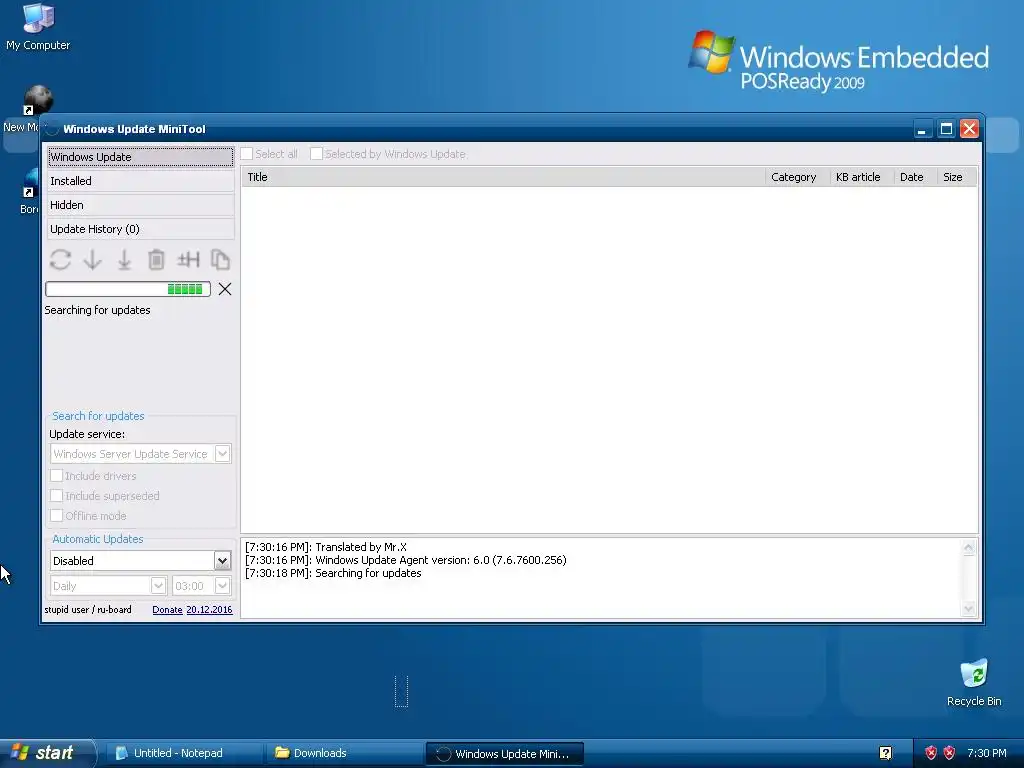
Task: Open the Daily schedule dropdown
Action: 108,586
